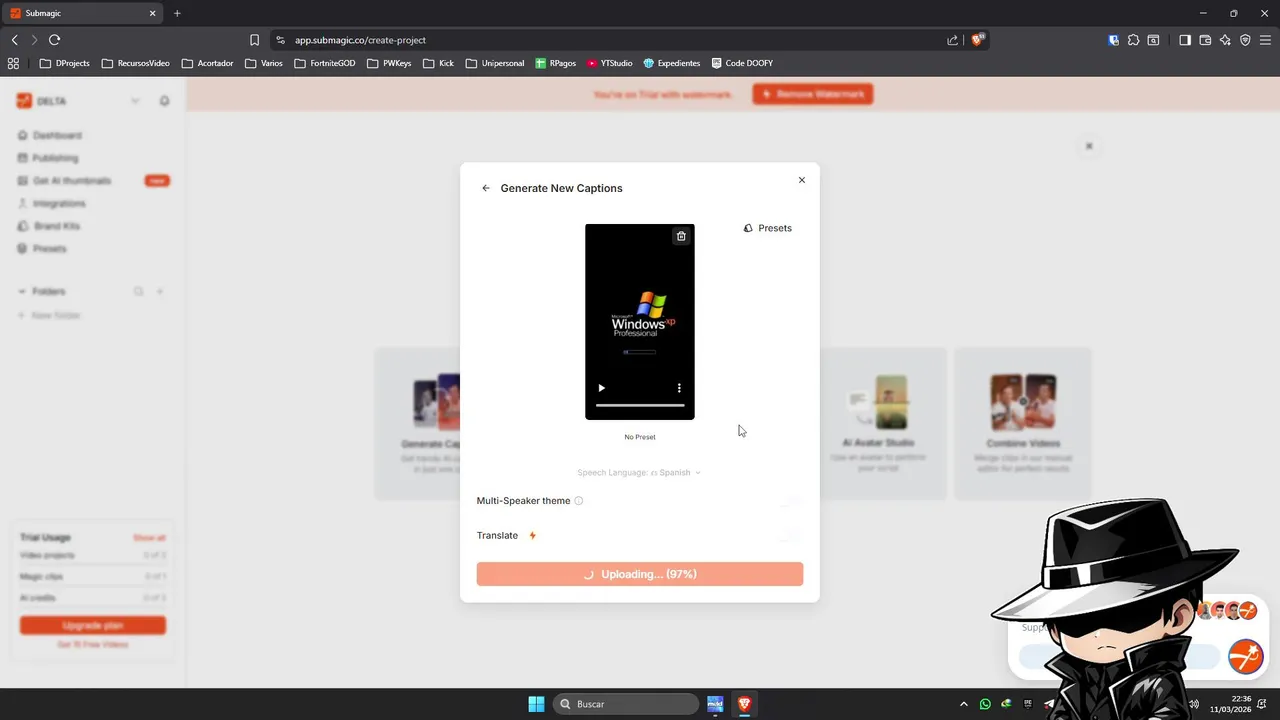The height and width of the screenshot is (720, 1280).
Task: Open the Speech Language Spanish dropdown
Action: coord(639,472)
